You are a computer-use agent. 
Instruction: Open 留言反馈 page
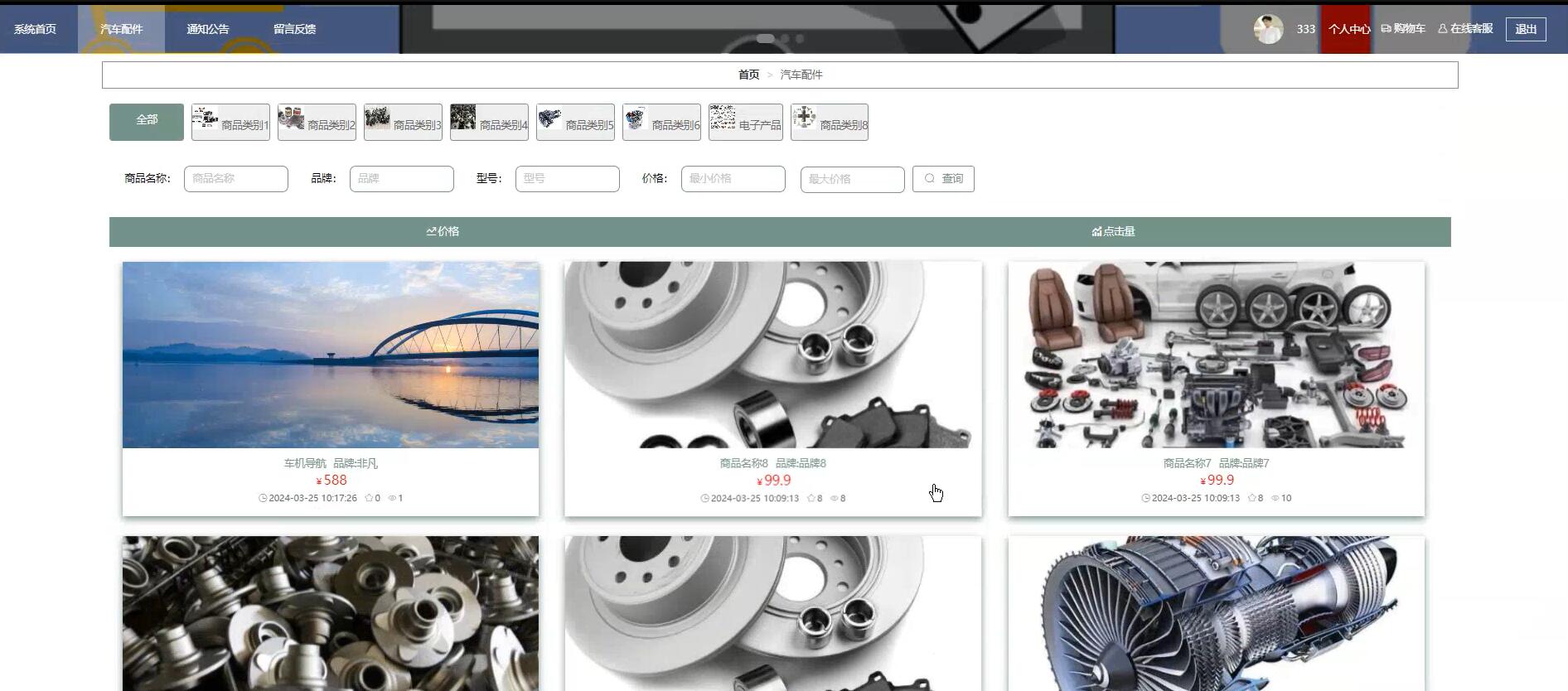294,29
